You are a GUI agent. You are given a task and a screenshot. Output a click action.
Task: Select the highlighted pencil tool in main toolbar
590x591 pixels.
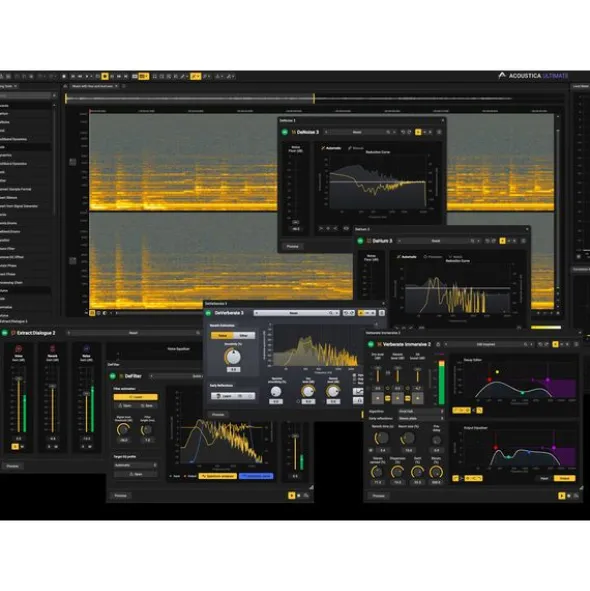[195, 77]
